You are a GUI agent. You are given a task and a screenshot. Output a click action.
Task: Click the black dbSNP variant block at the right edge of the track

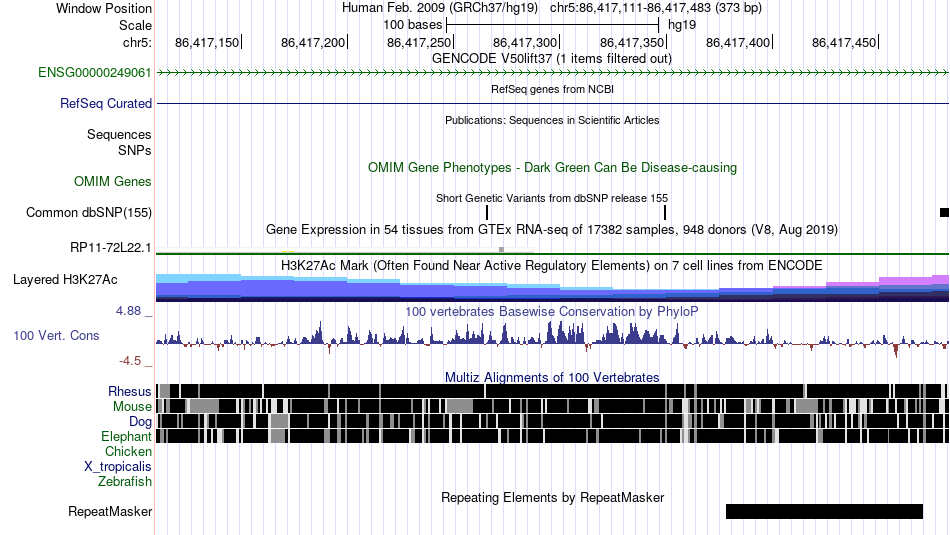[x=944, y=213]
